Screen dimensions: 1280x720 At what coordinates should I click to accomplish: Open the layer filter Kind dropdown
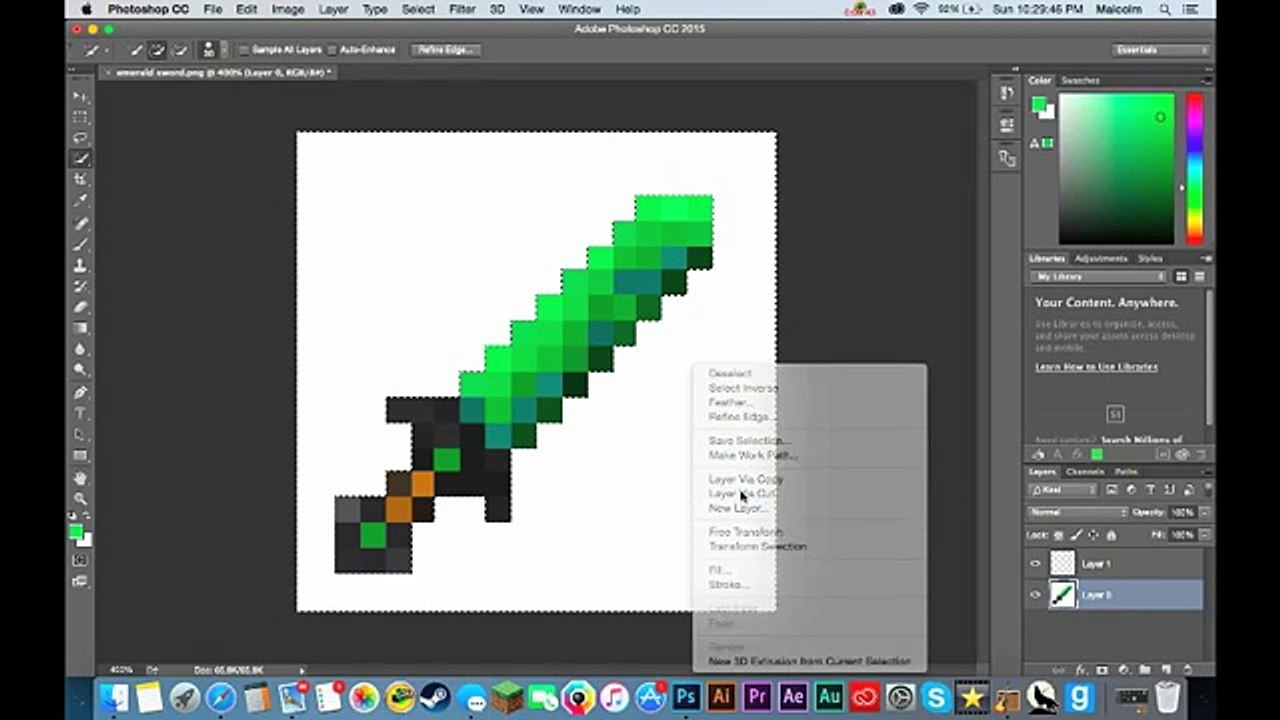tap(1064, 490)
